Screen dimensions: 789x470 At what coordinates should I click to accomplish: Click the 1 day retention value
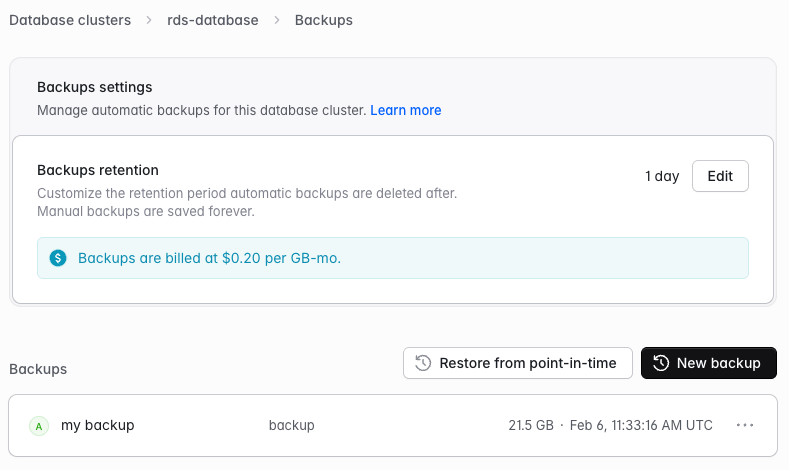coord(662,176)
